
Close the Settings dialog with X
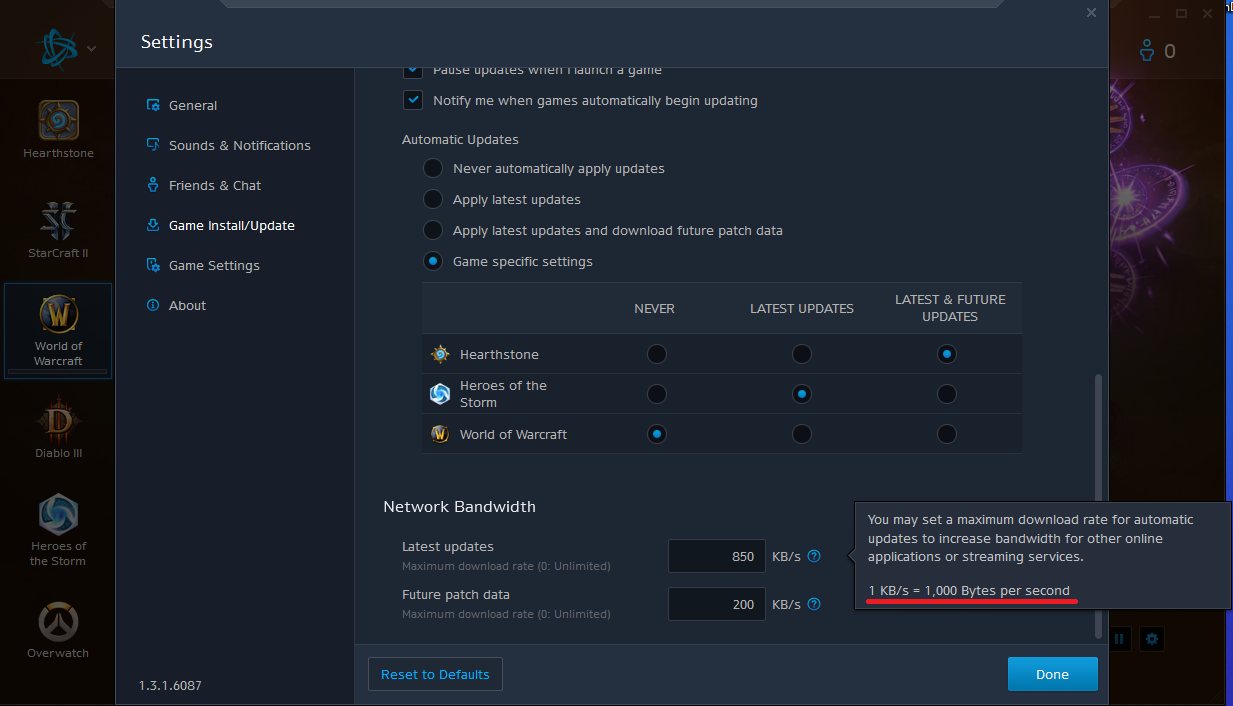[x=1091, y=13]
